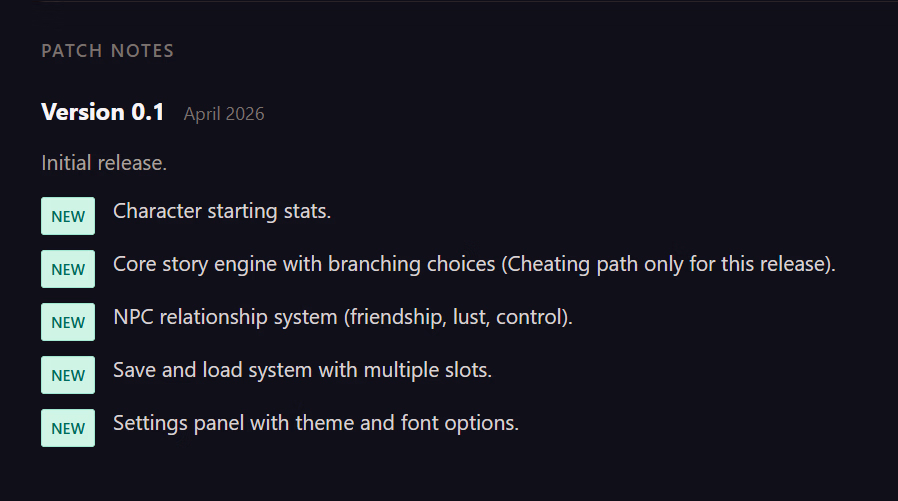Select the Version 0.1 heading
898x501 pixels.
coord(102,112)
